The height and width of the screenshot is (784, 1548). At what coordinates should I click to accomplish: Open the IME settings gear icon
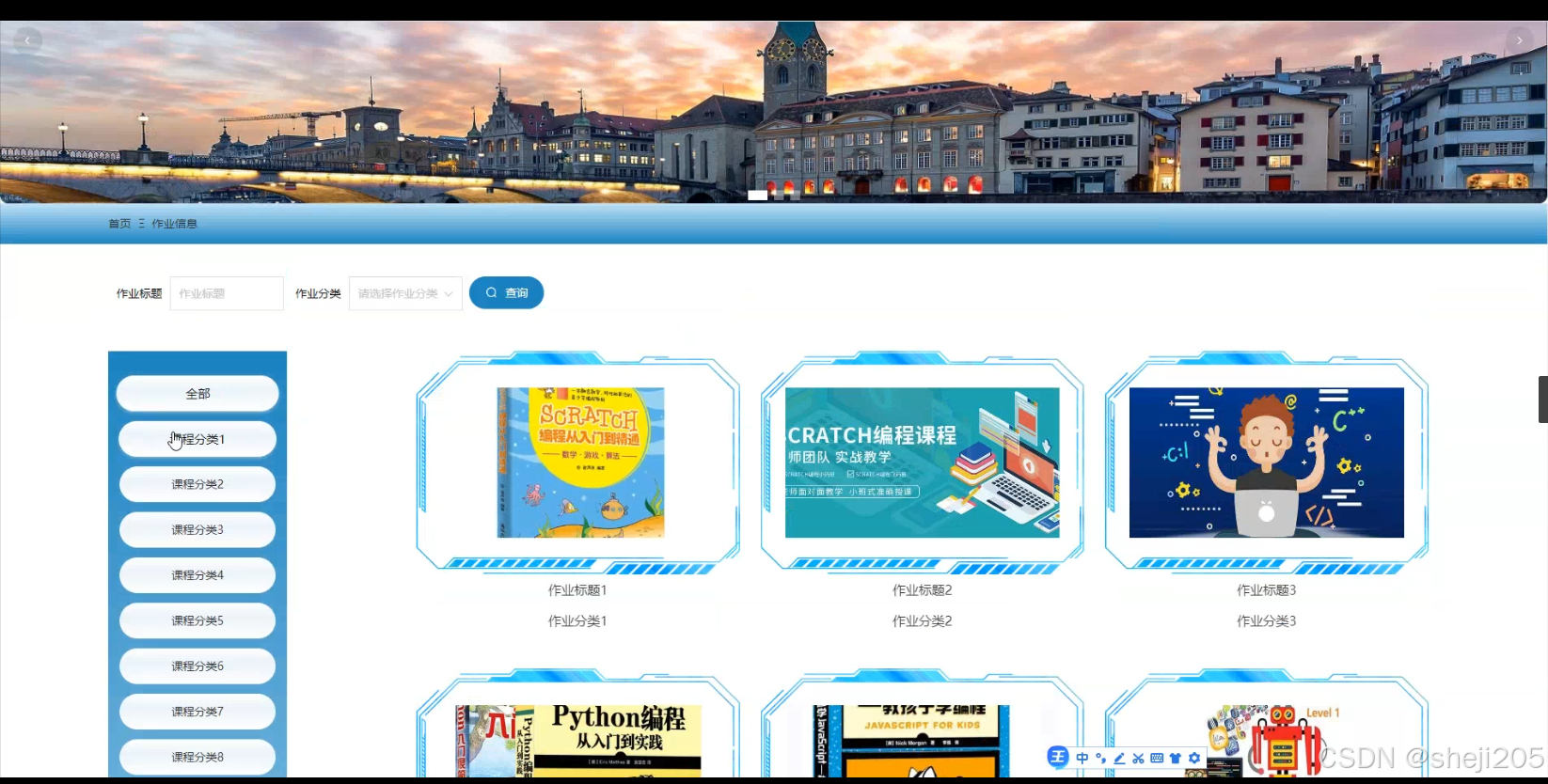1194,758
